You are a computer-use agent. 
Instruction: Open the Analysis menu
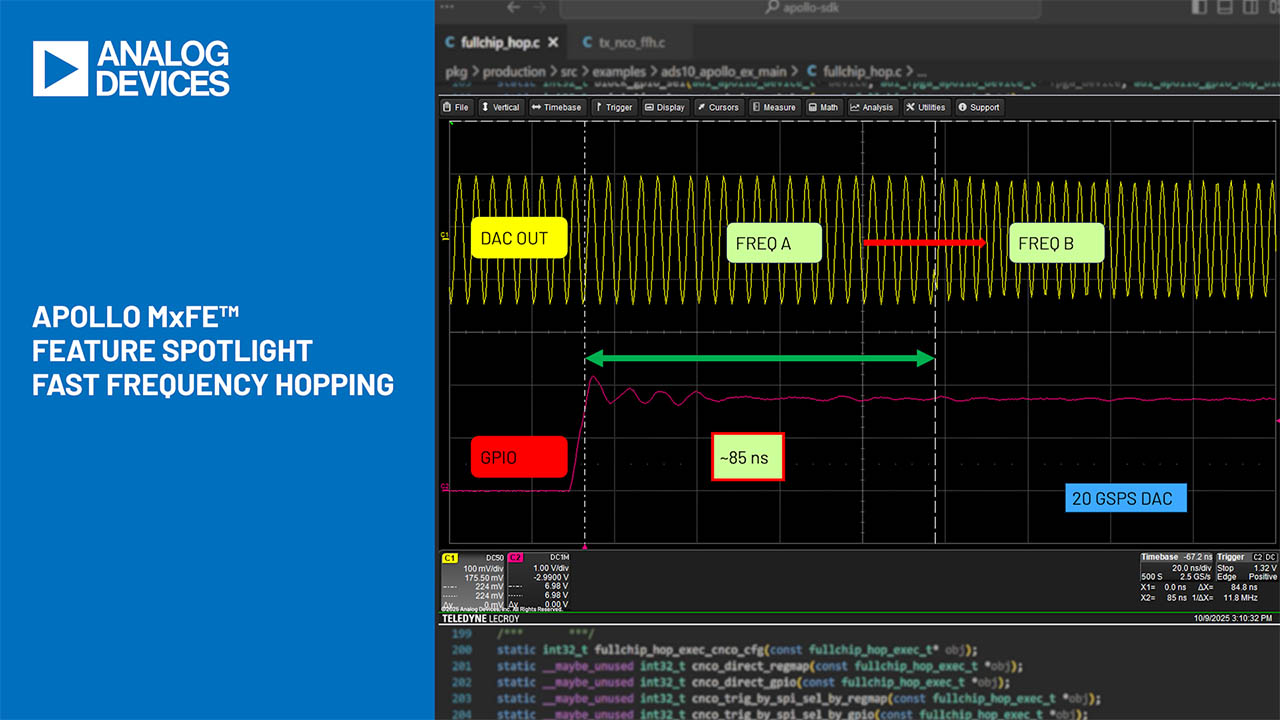coord(856,107)
